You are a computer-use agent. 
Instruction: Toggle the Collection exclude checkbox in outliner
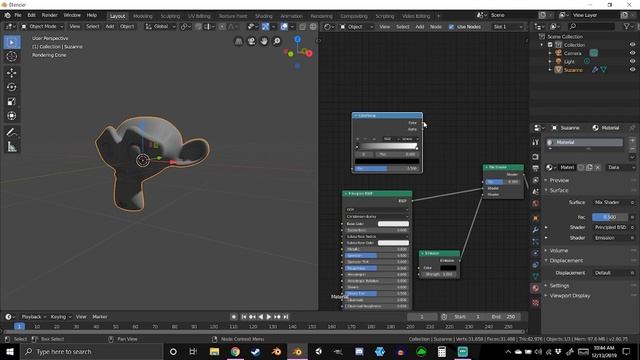click(x=550, y=45)
